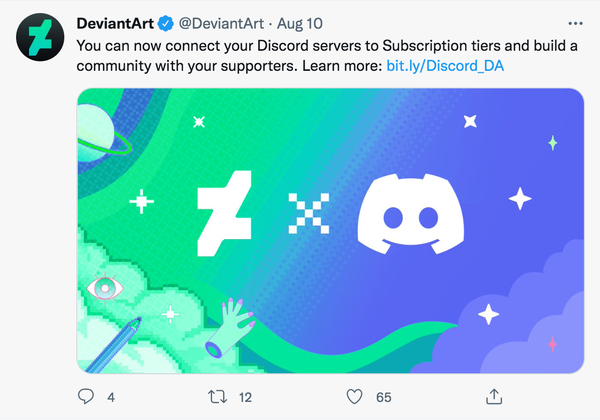The image size is (600, 420).
Task: Open the tweet's three-dot more menu
Action: pos(572,22)
